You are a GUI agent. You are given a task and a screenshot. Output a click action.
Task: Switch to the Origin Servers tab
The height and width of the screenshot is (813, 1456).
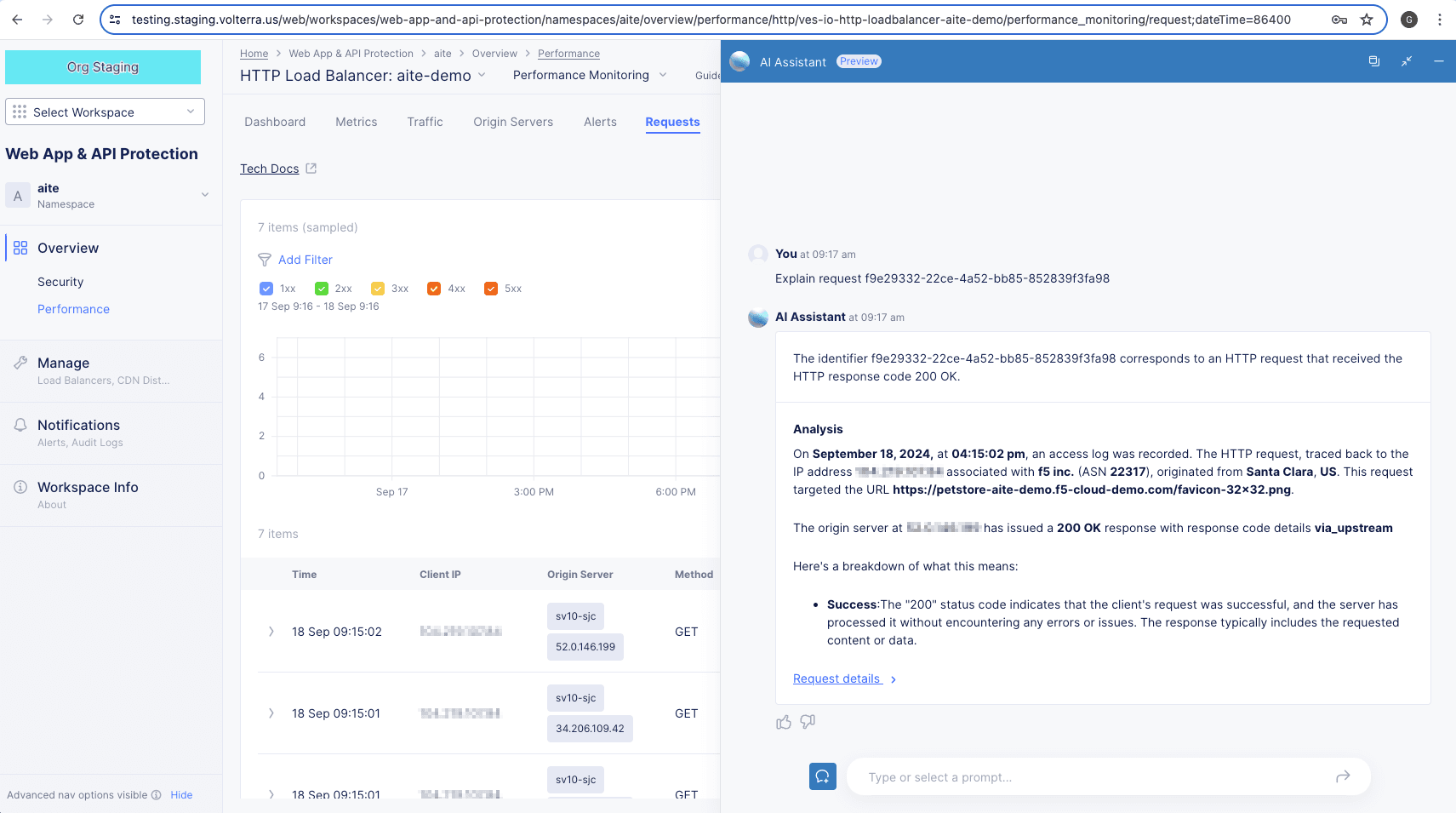tap(513, 122)
